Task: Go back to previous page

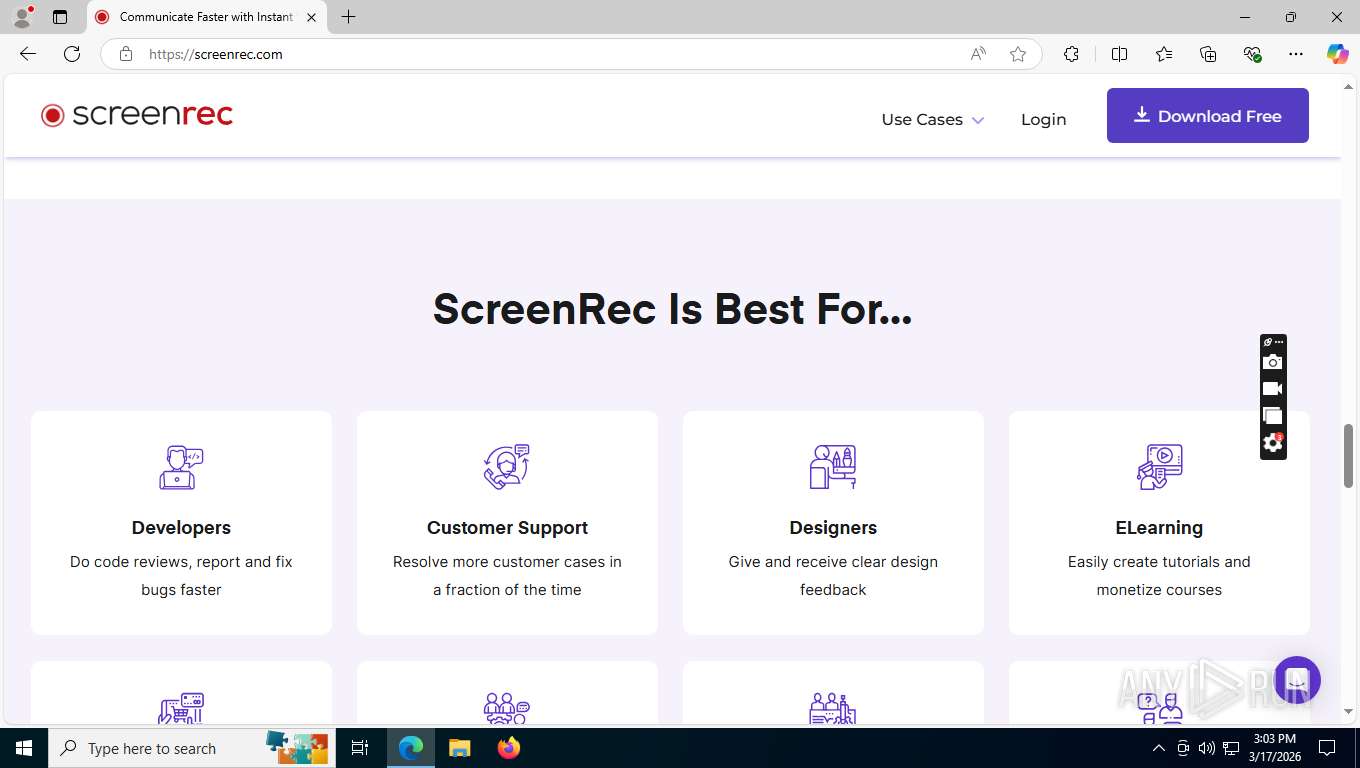Action: pyautogui.click(x=28, y=54)
